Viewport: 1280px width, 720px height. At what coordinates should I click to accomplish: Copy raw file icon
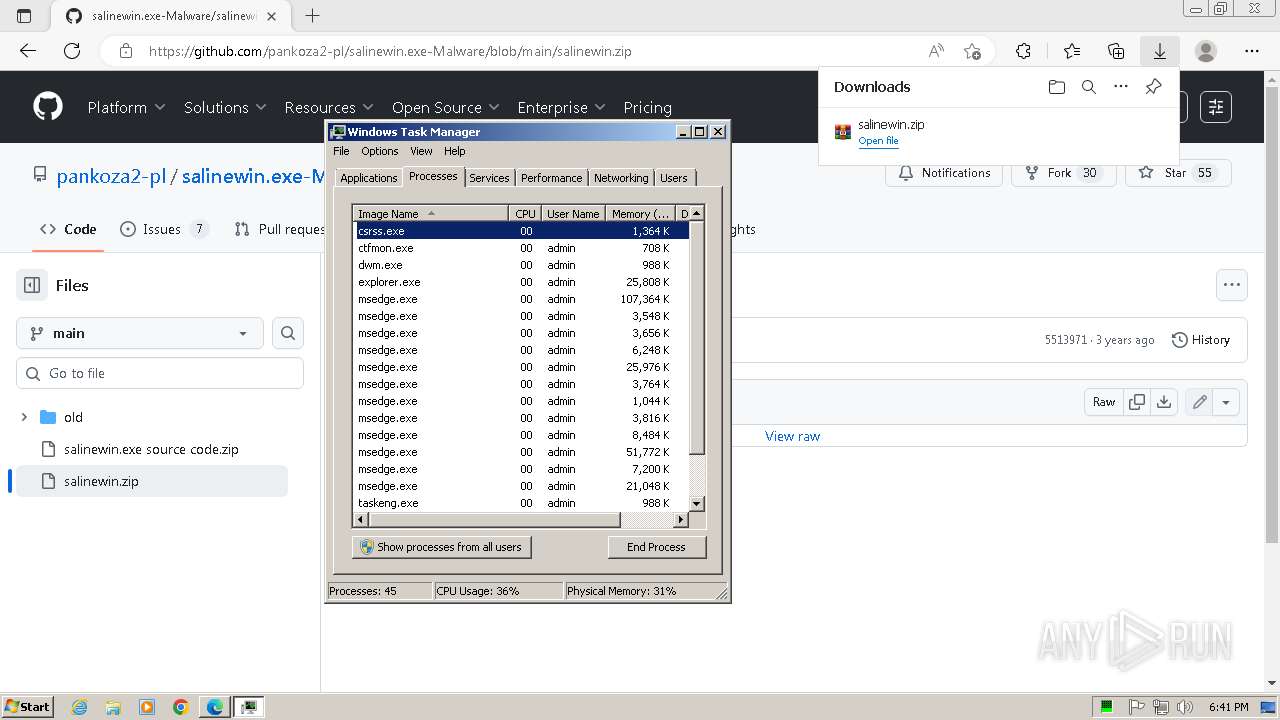pyautogui.click(x=1137, y=402)
